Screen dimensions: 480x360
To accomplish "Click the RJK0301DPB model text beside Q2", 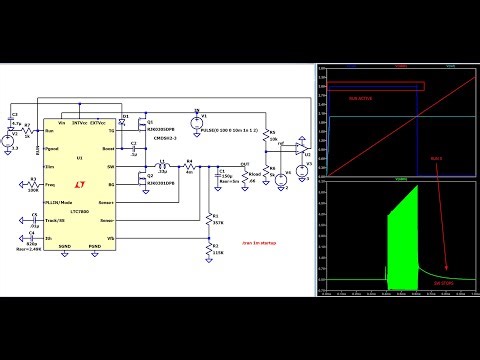I will [161, 183].
